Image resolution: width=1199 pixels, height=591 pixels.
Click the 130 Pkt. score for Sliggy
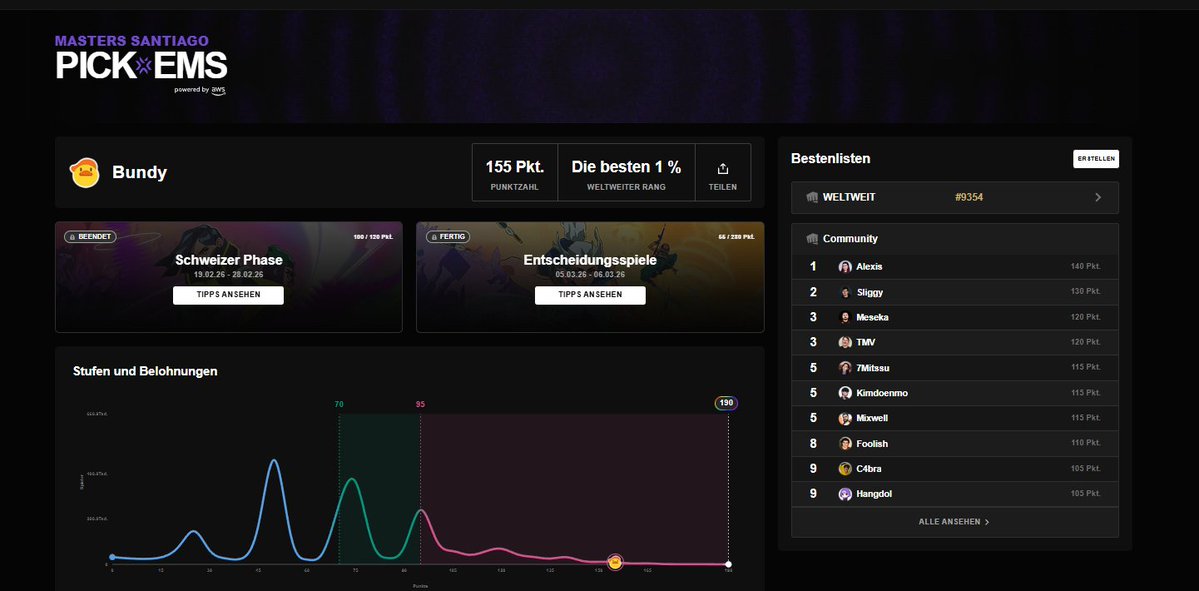pyautogui.click(x=1086, y=292)
